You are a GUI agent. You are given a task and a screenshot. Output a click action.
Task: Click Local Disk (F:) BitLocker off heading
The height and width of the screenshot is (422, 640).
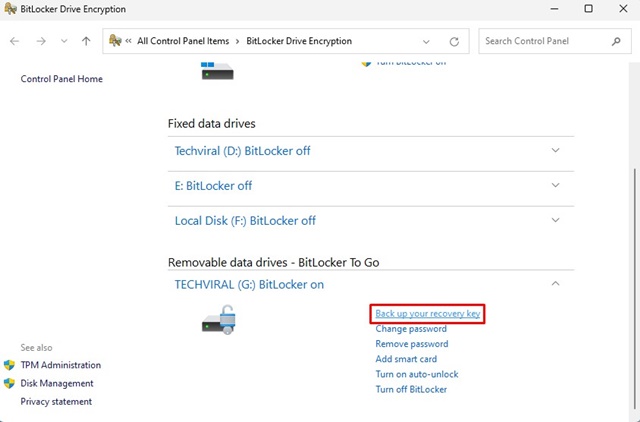pos(245,221)
